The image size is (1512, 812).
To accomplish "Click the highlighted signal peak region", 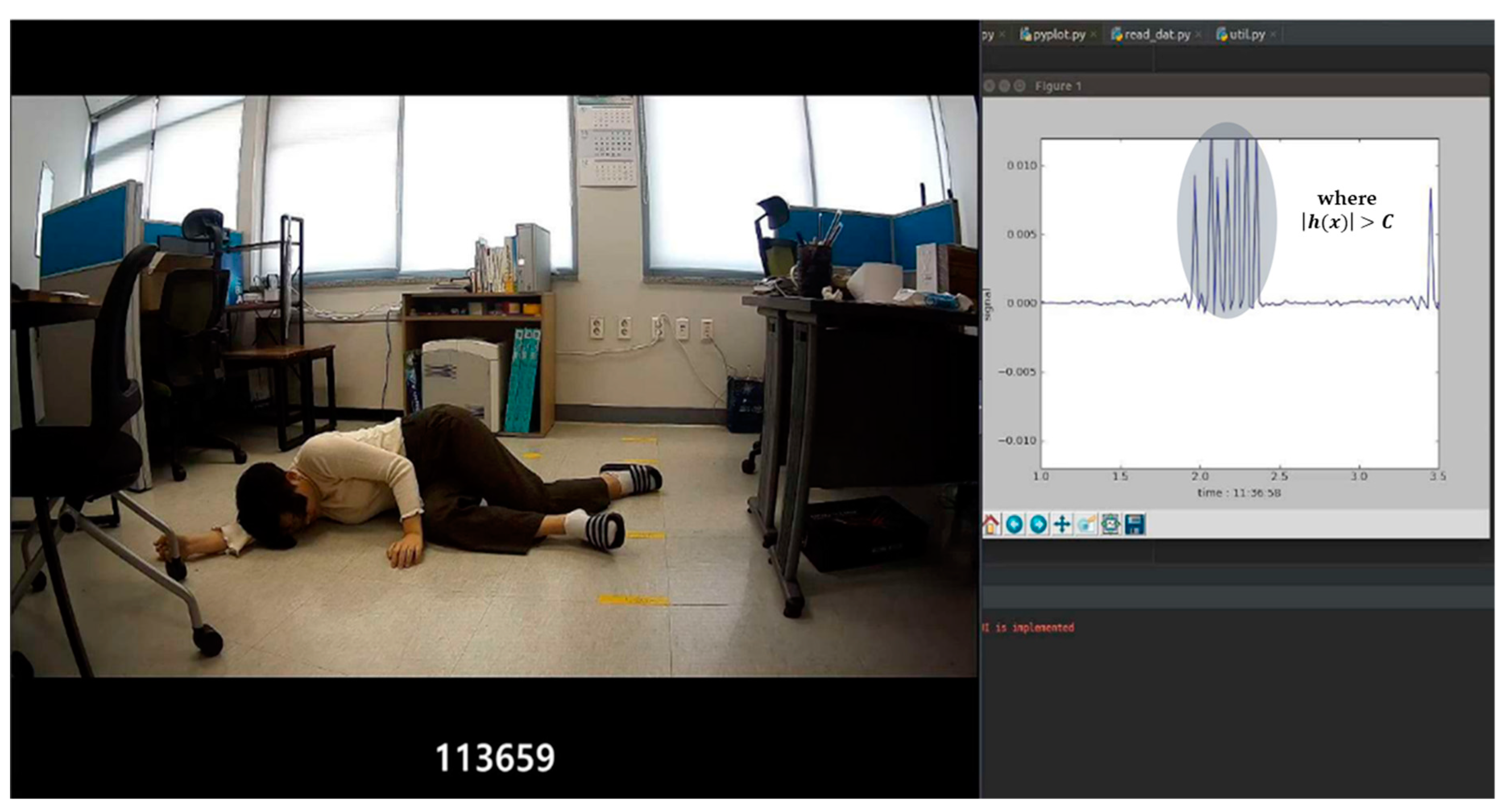I will tap(1227, 220).
